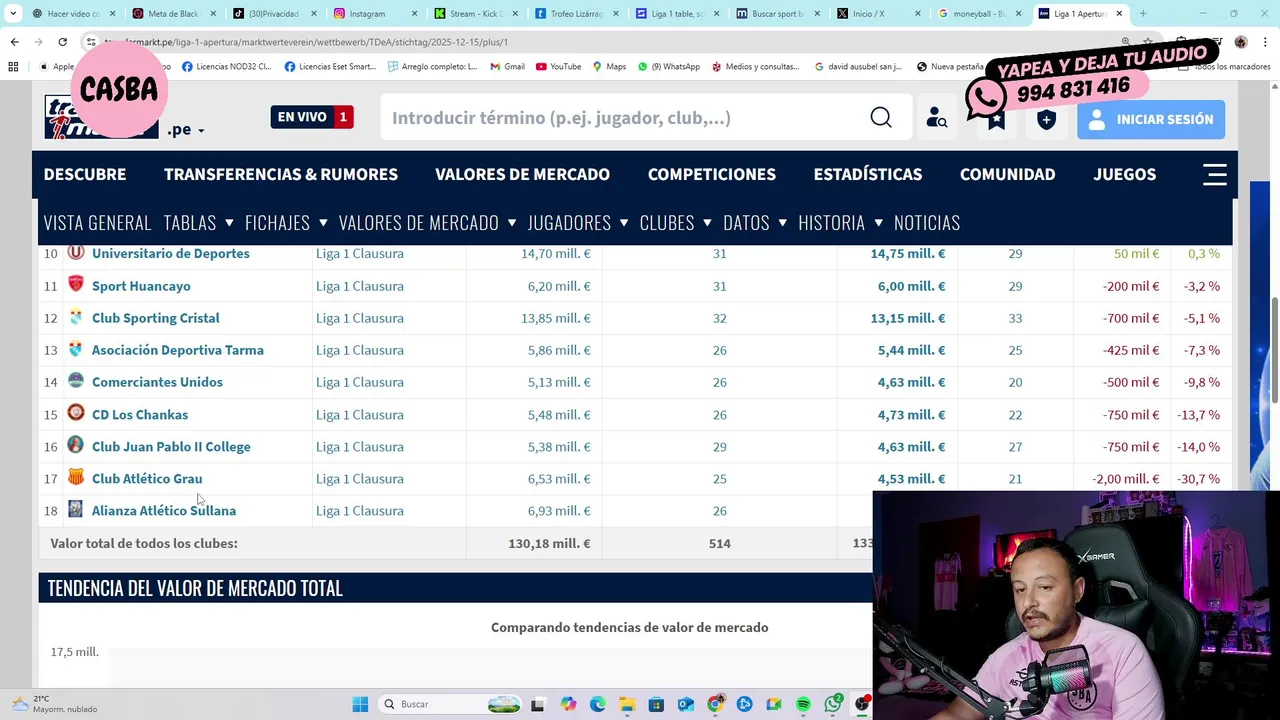The width and height of the screenshot is (1280, 720).
Task: Click the Asociación Deportiva Tarma crest
Action: [x=76, y=349]
